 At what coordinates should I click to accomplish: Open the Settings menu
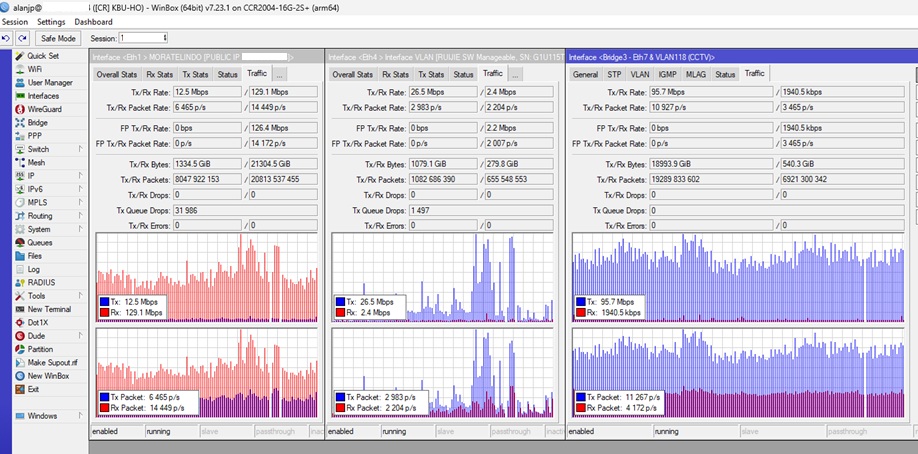(51, 22)
